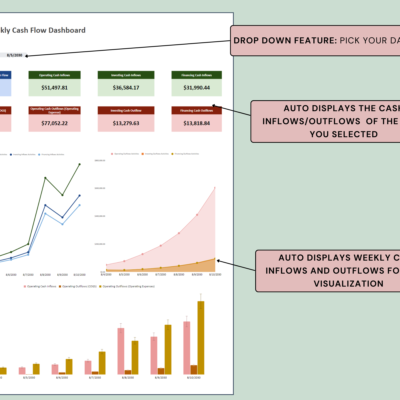Viewport: 400px width, 400px height.
Task: Click the green line's final peak point
Action: pyautogui.click(x=80, y=164)
